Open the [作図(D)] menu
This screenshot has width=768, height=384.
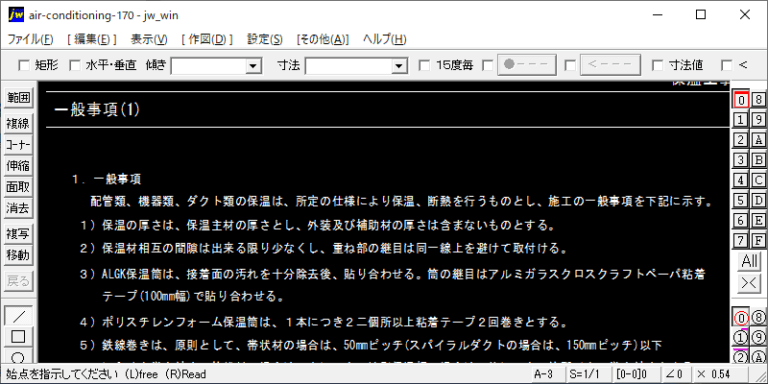click(x=207, y=39)
